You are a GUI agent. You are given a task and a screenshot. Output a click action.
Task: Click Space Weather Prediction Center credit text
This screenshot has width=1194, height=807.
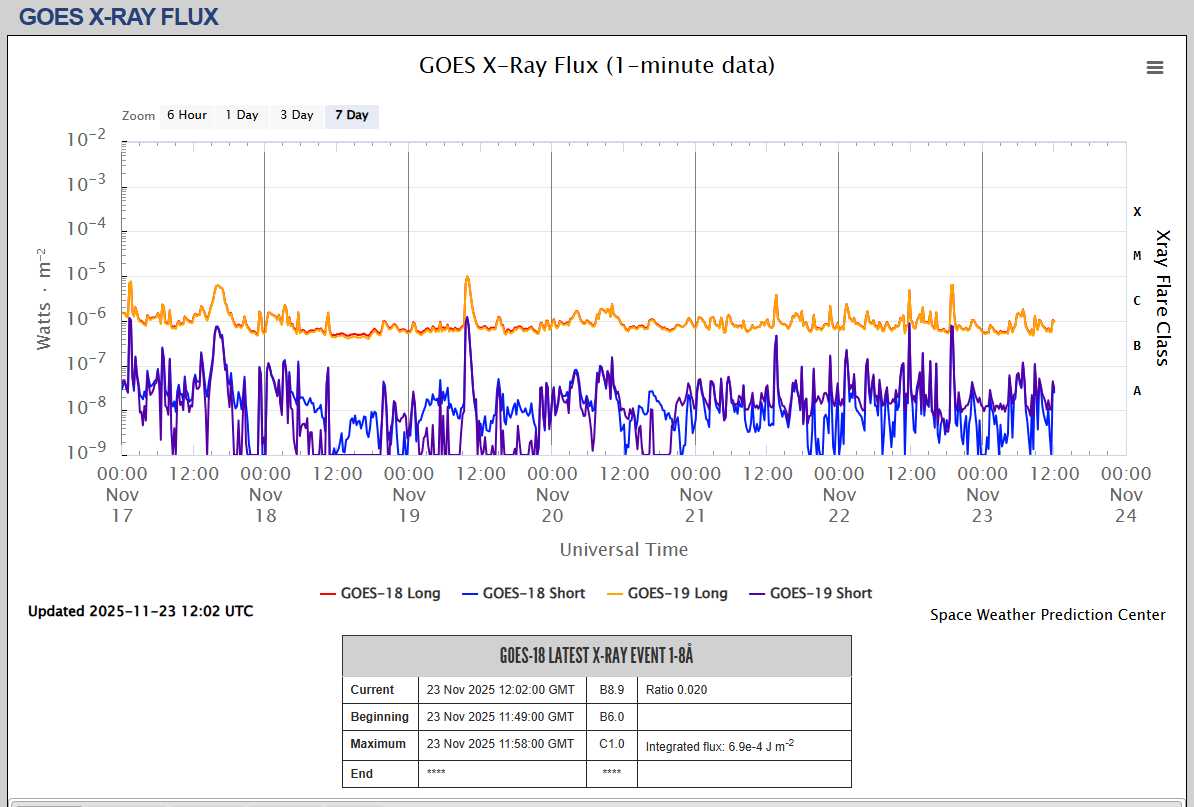(x=1047, y=615)
